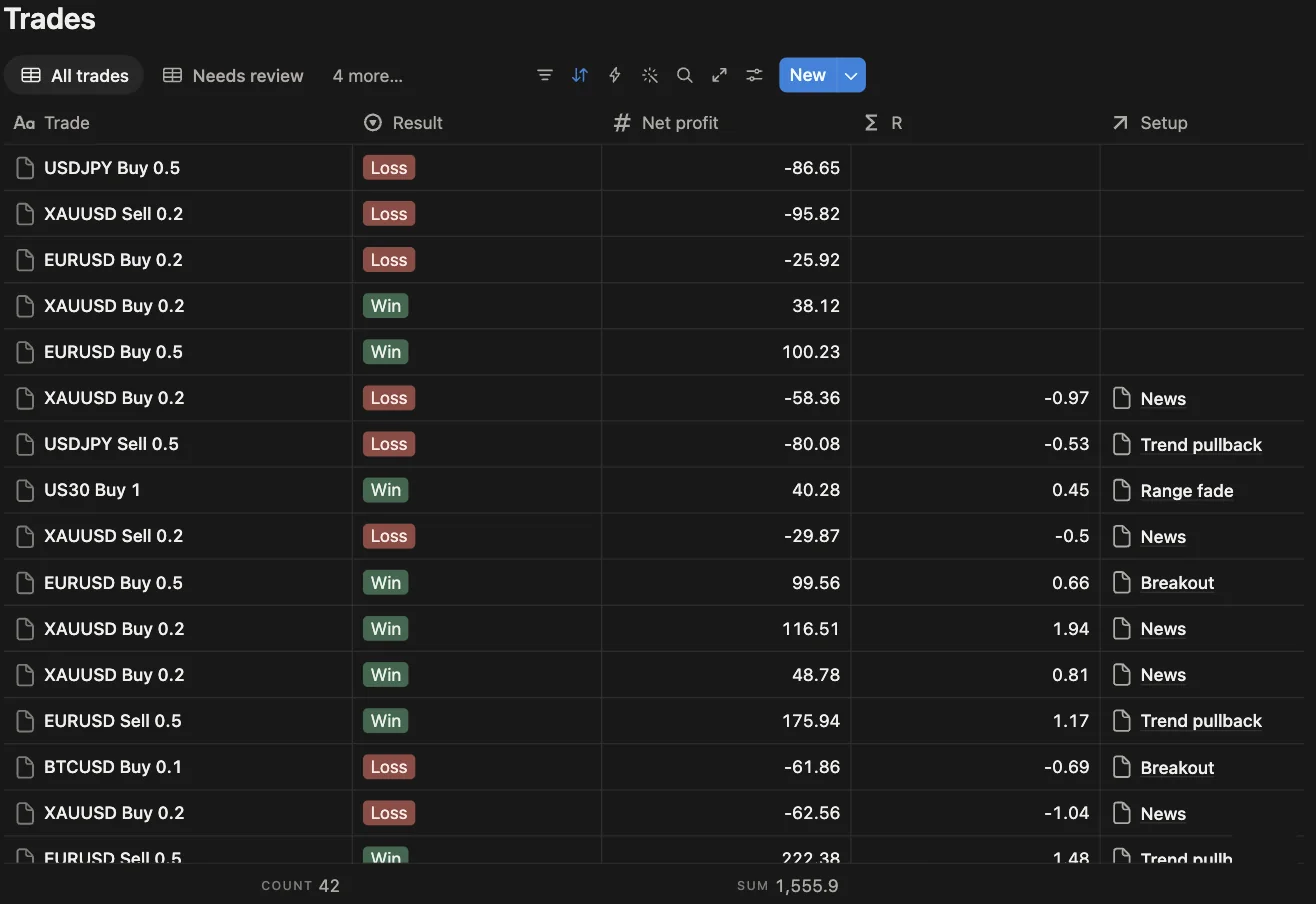Open the Net profit column header menu
Viewport: 1316px width, 904px height.
tap(726, 123)
